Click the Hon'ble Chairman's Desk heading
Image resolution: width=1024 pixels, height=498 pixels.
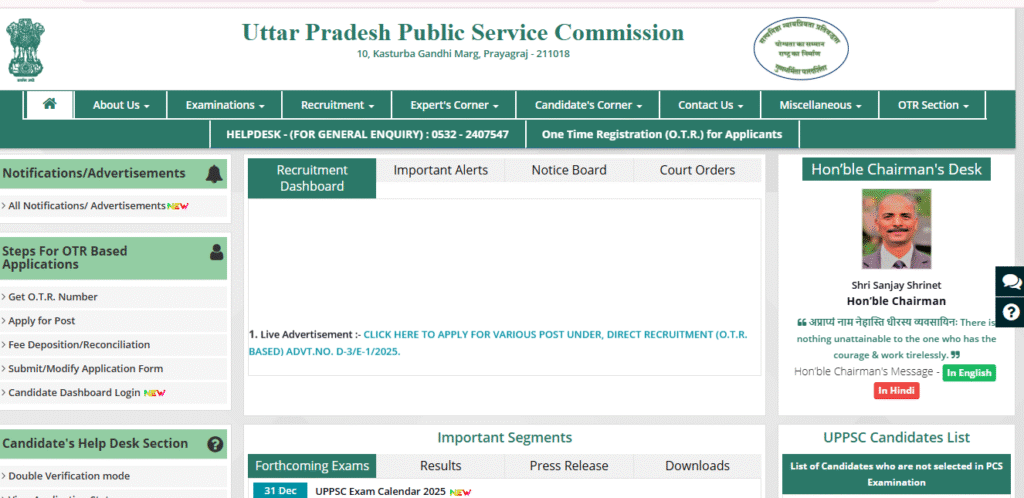896,170
